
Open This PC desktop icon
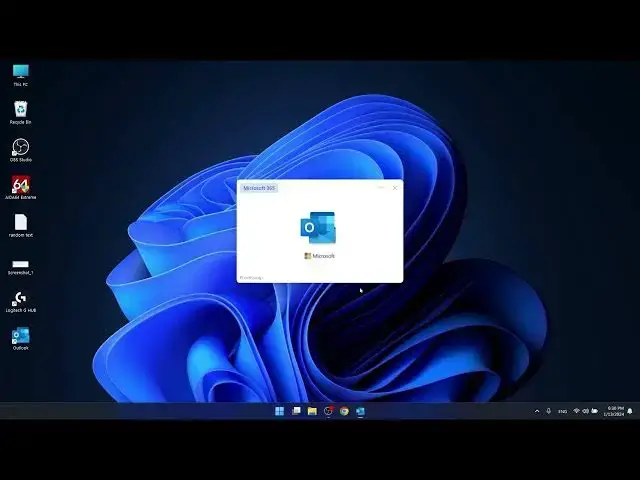click(x=20, y=75)
